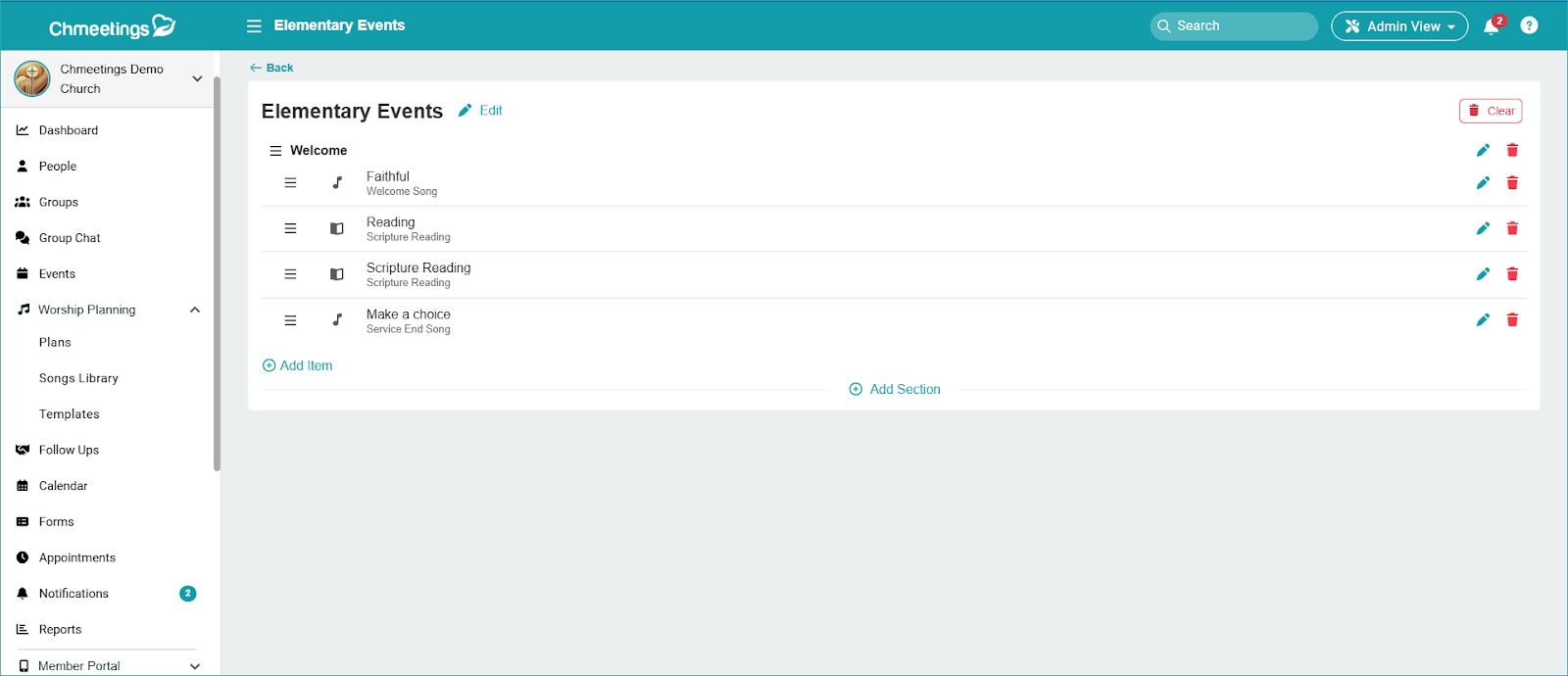Click the Search input field

tap(1235, 26)
